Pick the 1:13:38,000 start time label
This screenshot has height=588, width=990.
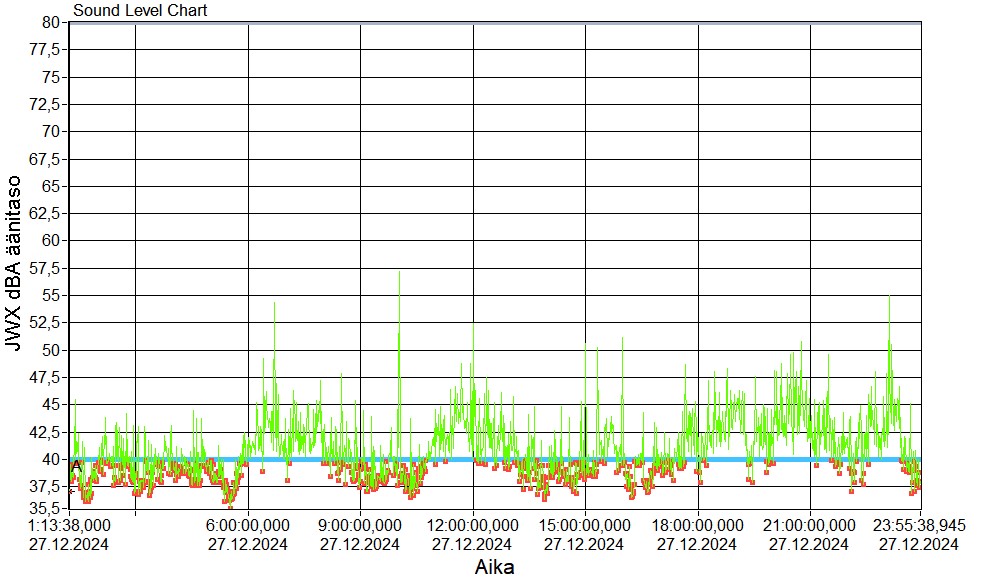[x=69, y=525]
